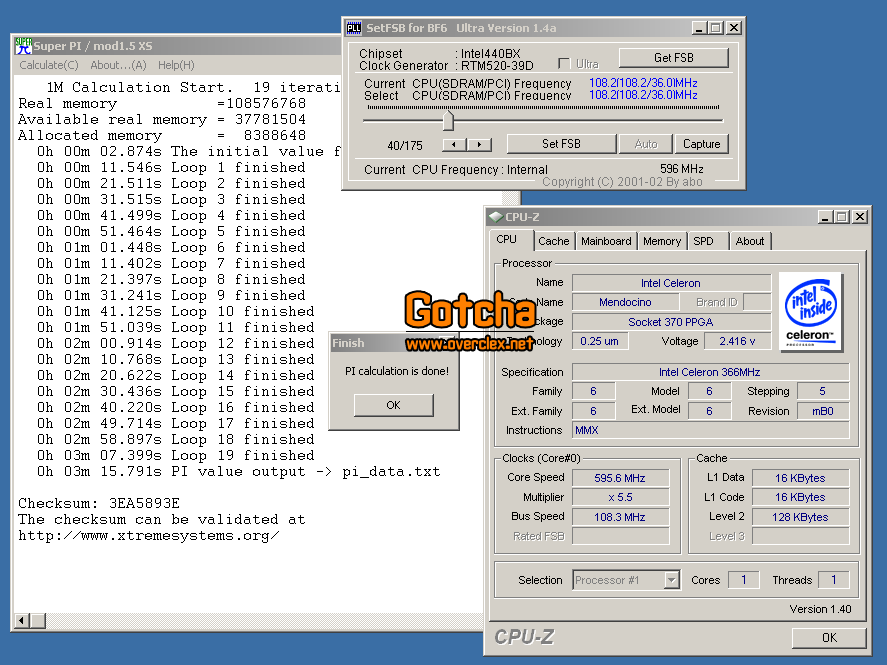Image resolution: width=887 pixels, height=665 pixels.
Task: Switch to the Mainboard tab in CPU-Z
Action: (606, 241)
